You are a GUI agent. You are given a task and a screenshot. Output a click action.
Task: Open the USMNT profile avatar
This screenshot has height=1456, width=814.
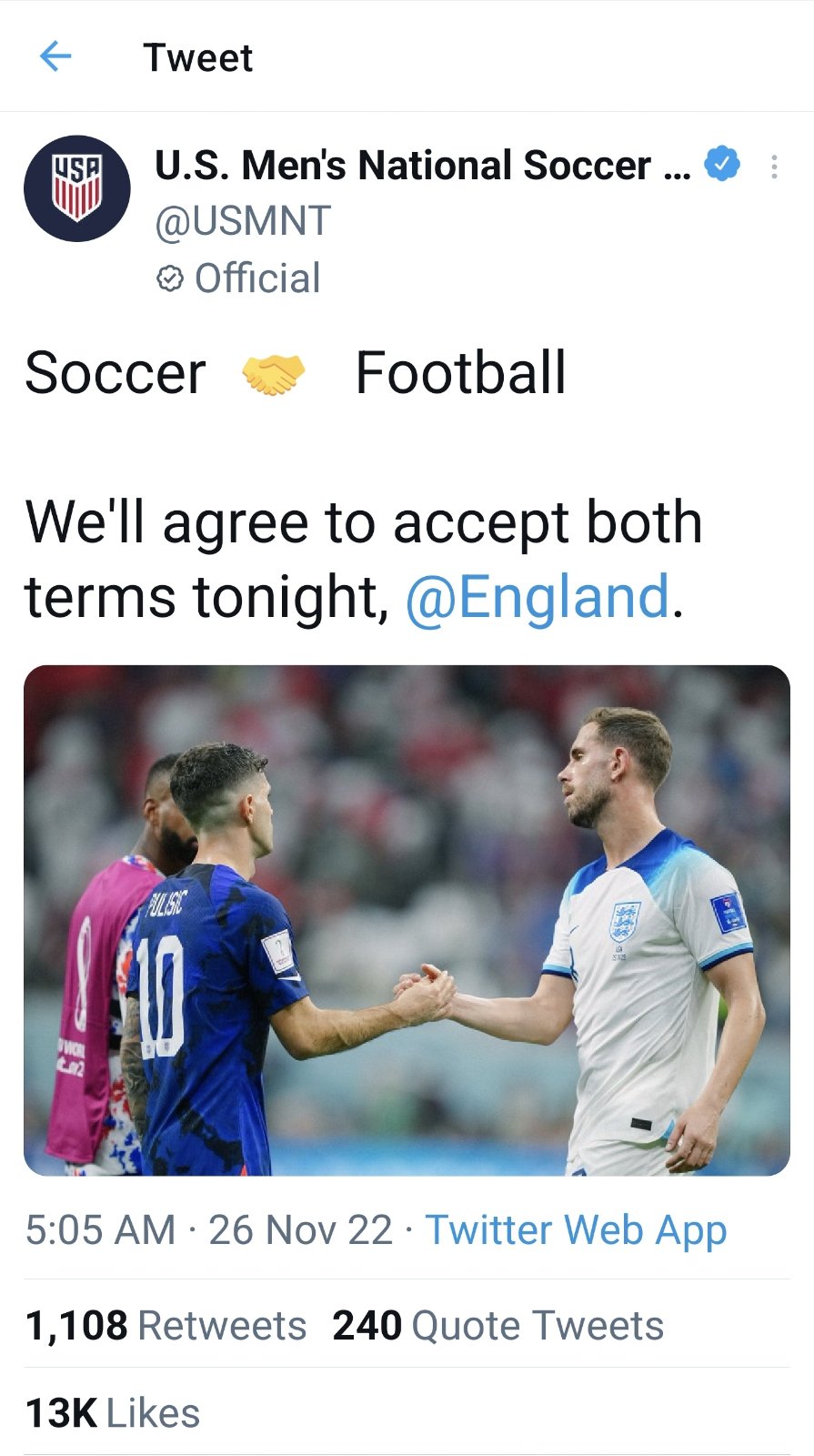[x=77, y=188]
